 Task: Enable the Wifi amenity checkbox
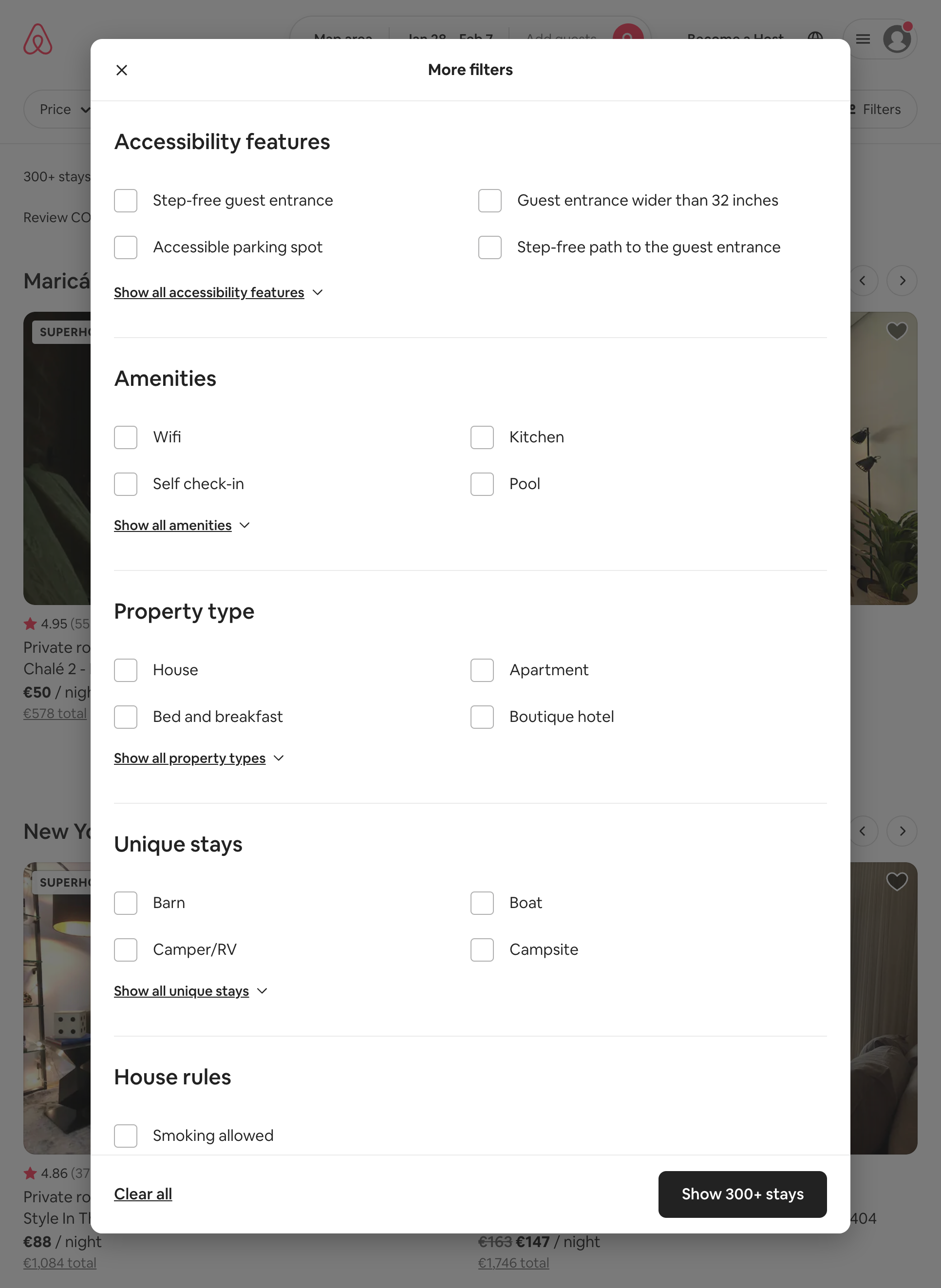tap(125, 437)
